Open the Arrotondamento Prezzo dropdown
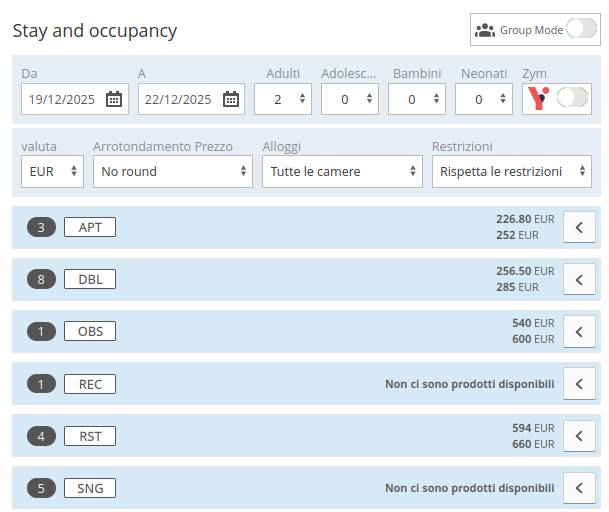The width and height of the screenshot is (609, 512). (x=172, y=171)
